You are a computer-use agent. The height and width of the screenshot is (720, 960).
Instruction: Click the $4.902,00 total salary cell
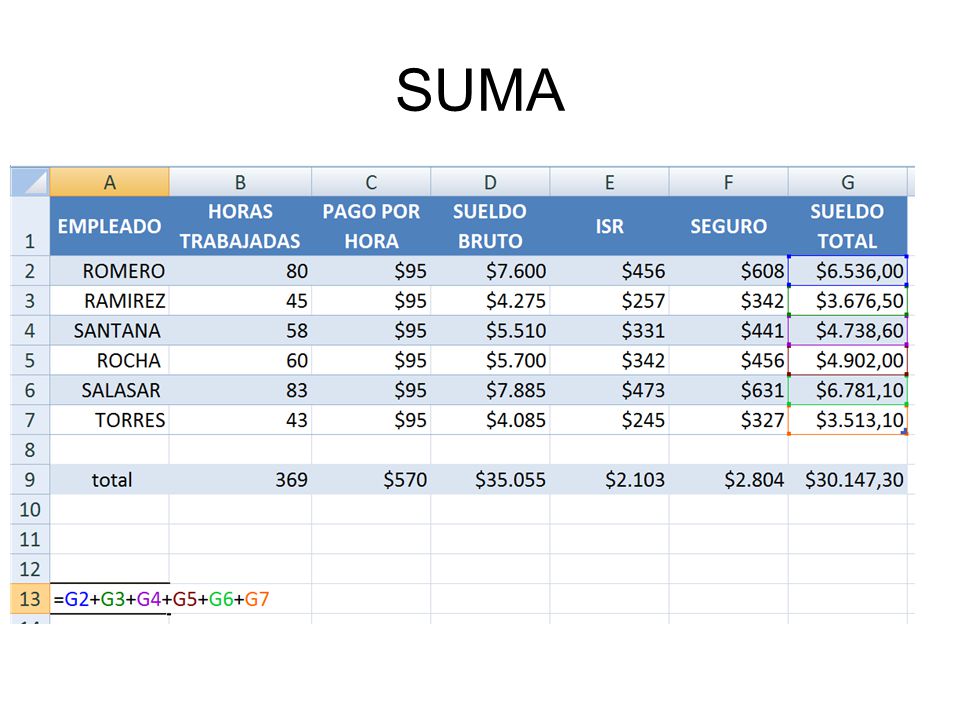tap(847, 360)
